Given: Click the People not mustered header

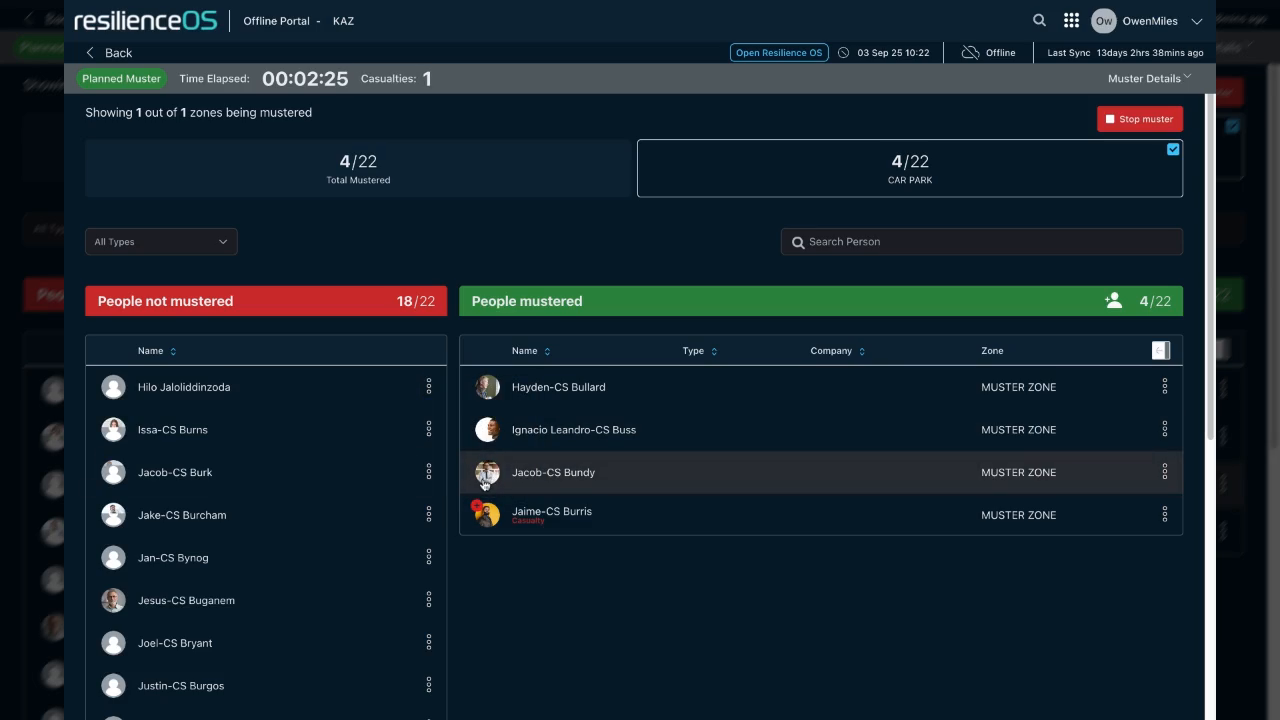Looking at the screenshot, I should 266,301.
